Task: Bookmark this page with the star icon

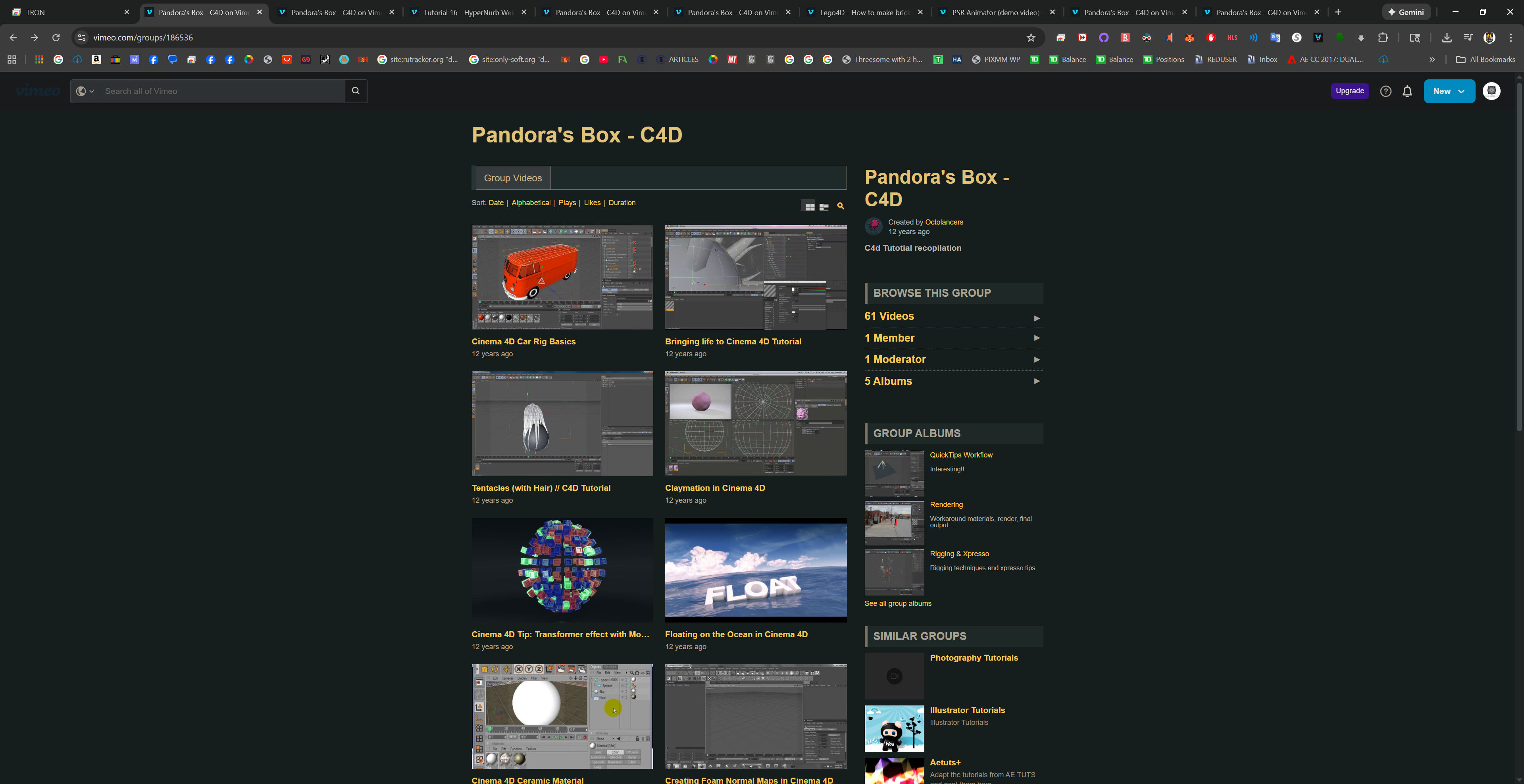Action: 1031,38
